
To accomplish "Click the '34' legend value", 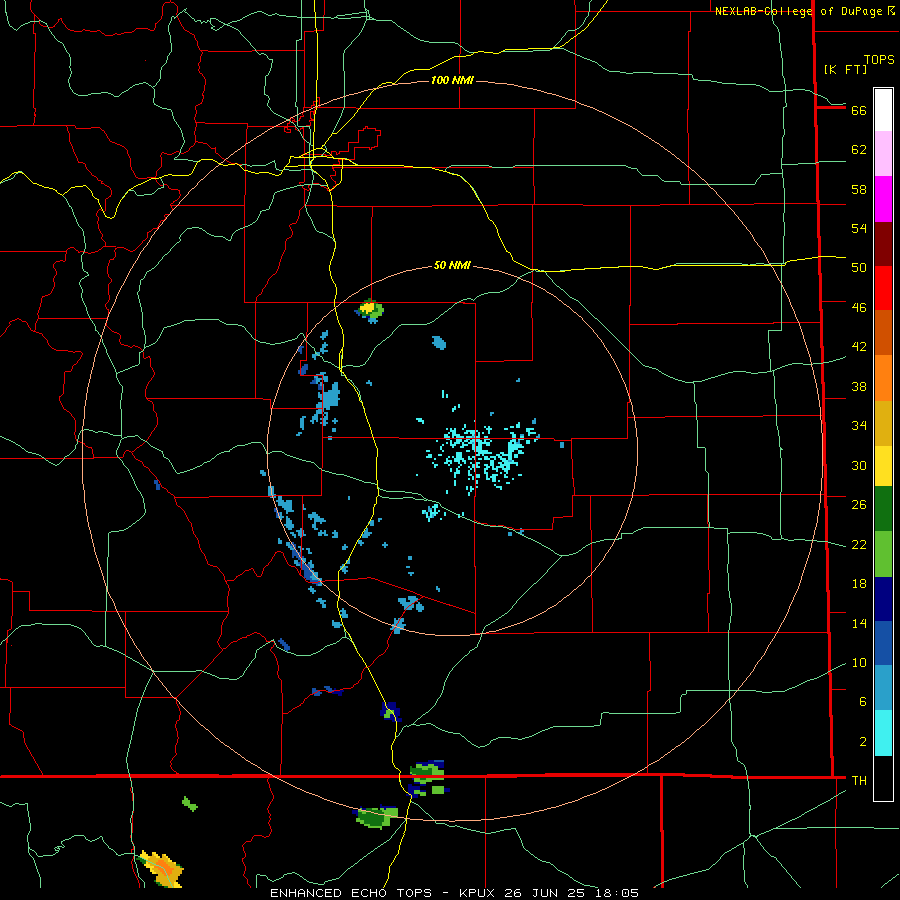I will click(x=859, y=425).
